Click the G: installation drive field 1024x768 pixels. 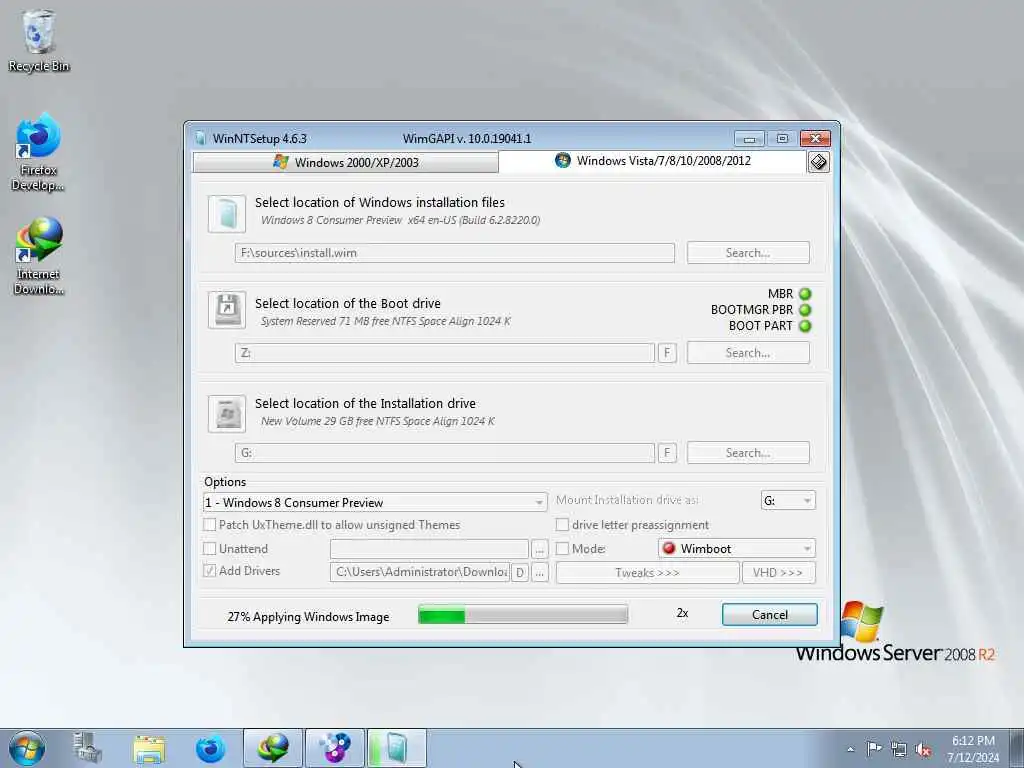click(x=445, y=453)
